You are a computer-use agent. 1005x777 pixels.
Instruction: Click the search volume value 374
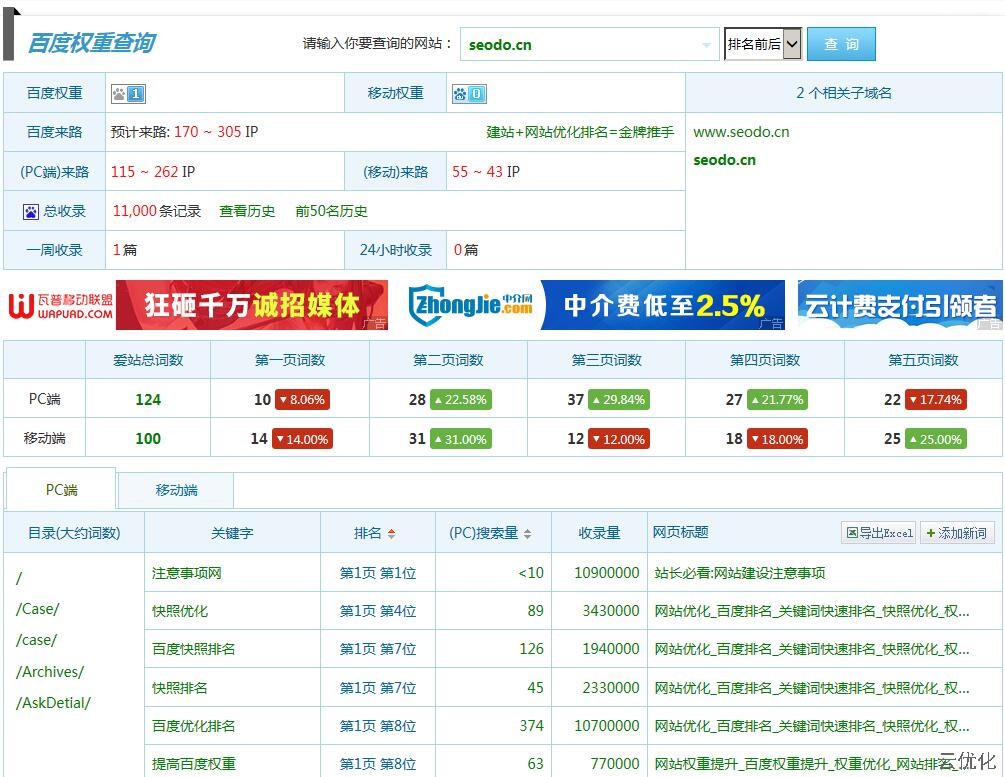point(531,726)
